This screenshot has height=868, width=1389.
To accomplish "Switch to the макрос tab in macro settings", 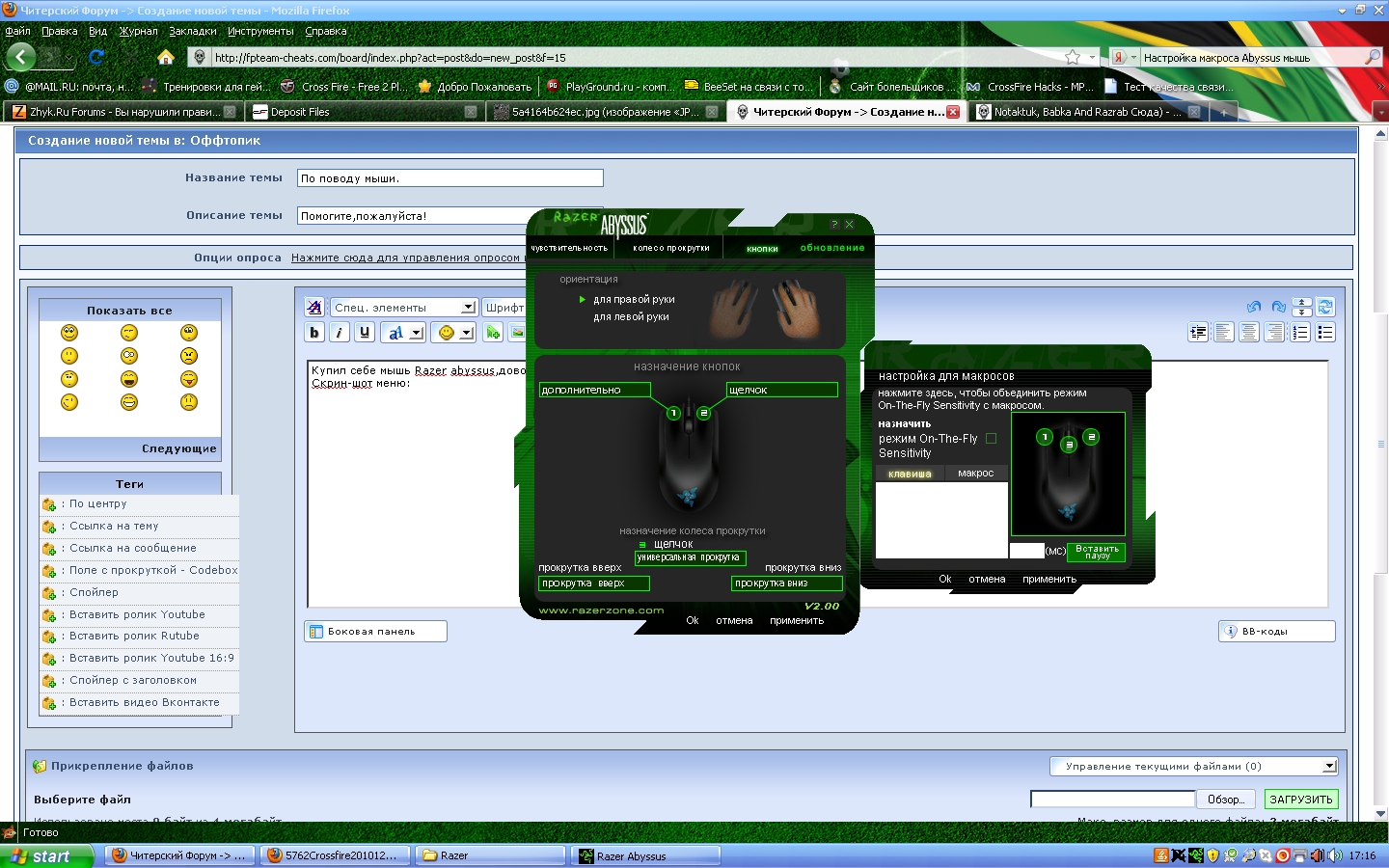I will pyautogui.click(x=975, y=474).
